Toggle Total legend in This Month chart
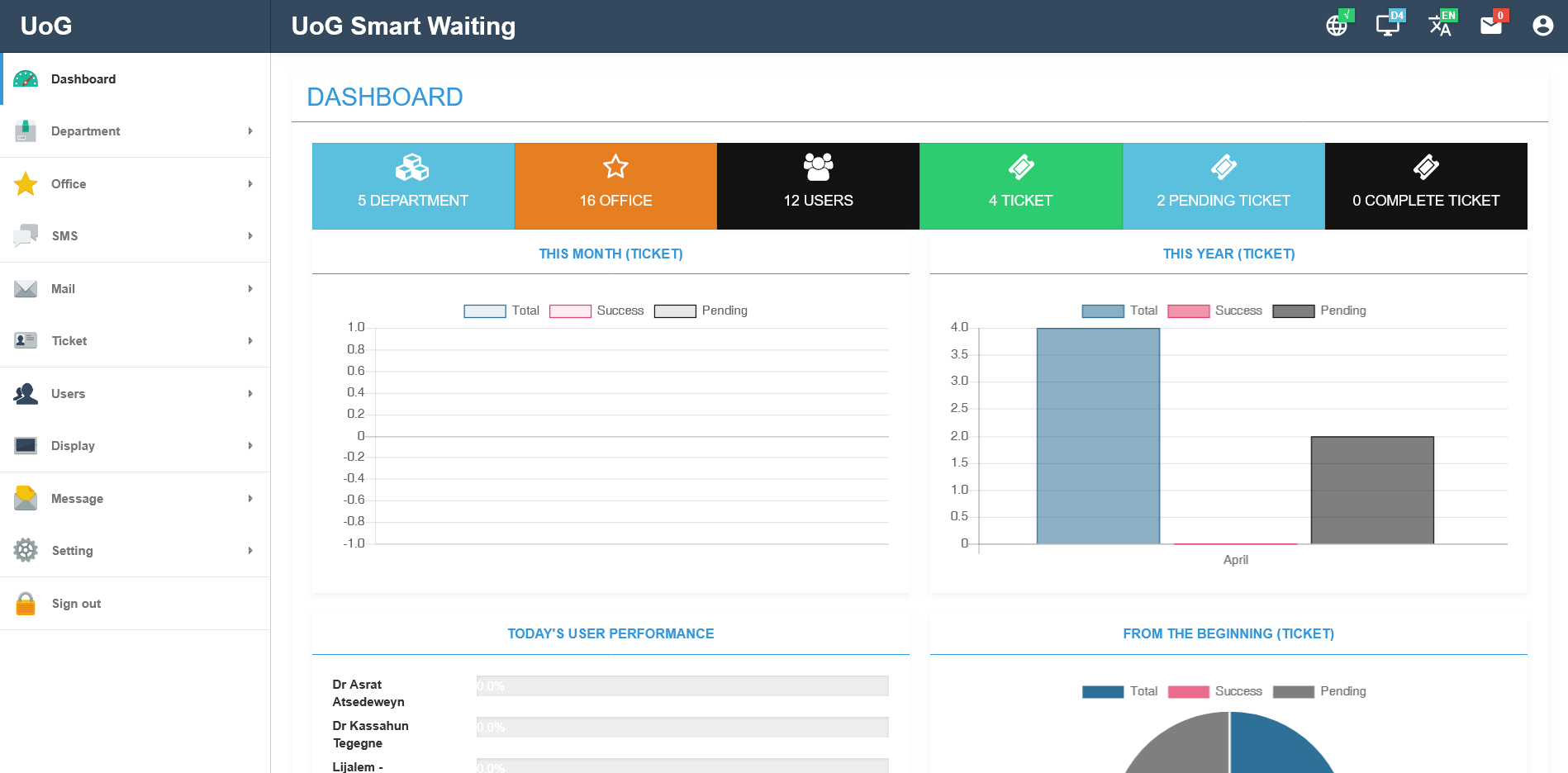 coord(501,311)
